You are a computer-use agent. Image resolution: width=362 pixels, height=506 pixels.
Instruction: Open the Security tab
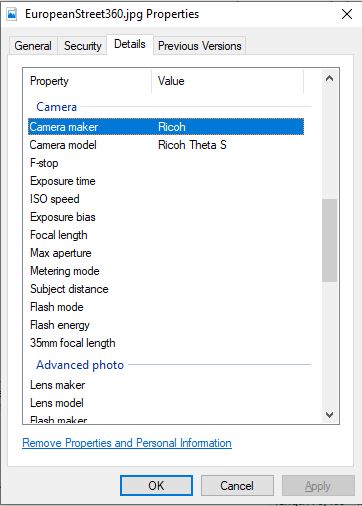click(82, 46)
